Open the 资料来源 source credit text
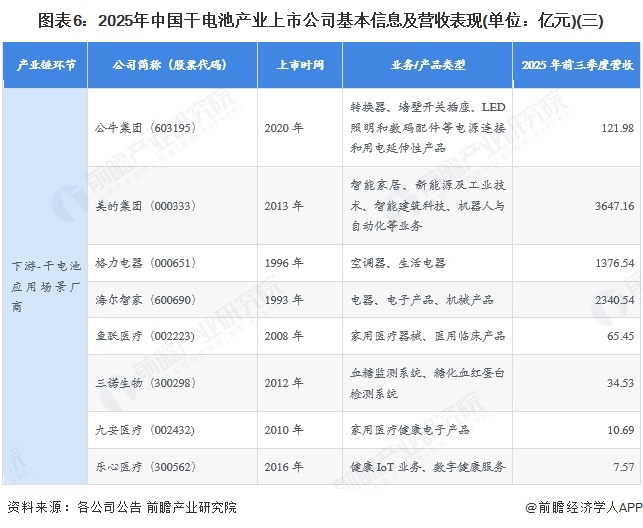The width and height of the screenshot is (643, 528). pos(121,508)
